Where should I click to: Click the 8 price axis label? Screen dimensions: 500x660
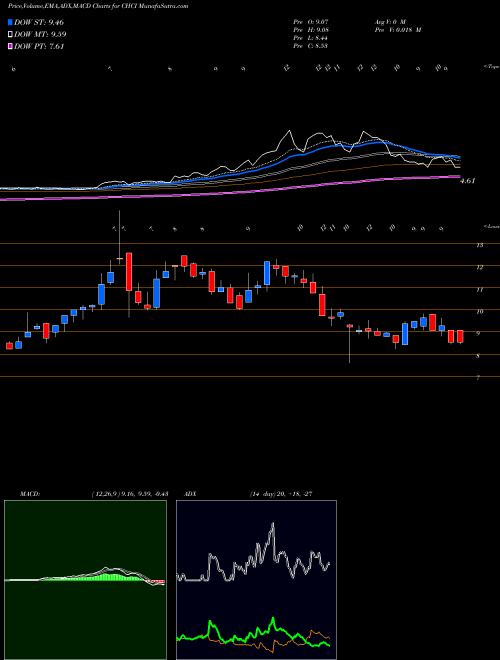478,356
